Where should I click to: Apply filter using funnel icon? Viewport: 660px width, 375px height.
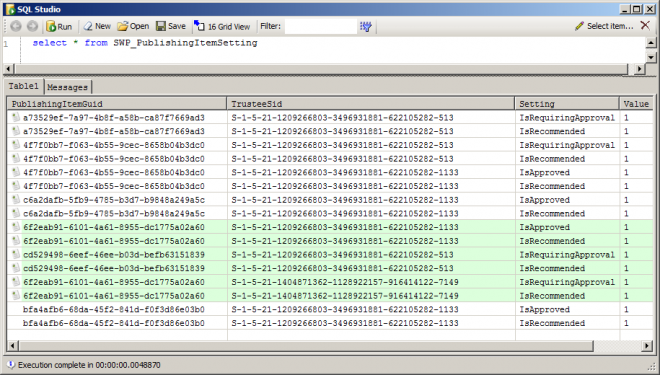[x=366, y=27]
